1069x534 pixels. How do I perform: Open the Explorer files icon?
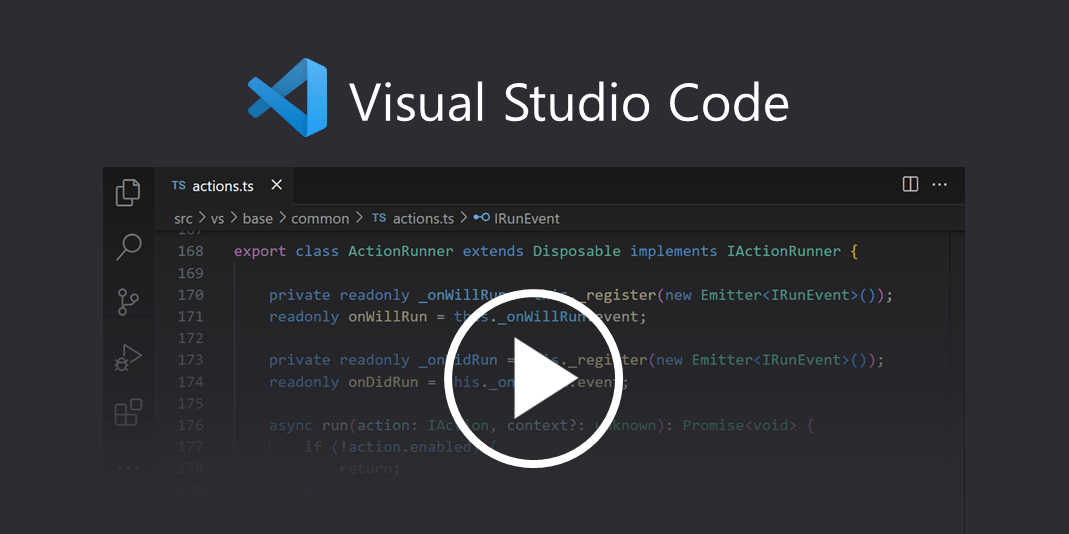click(128, 192)
